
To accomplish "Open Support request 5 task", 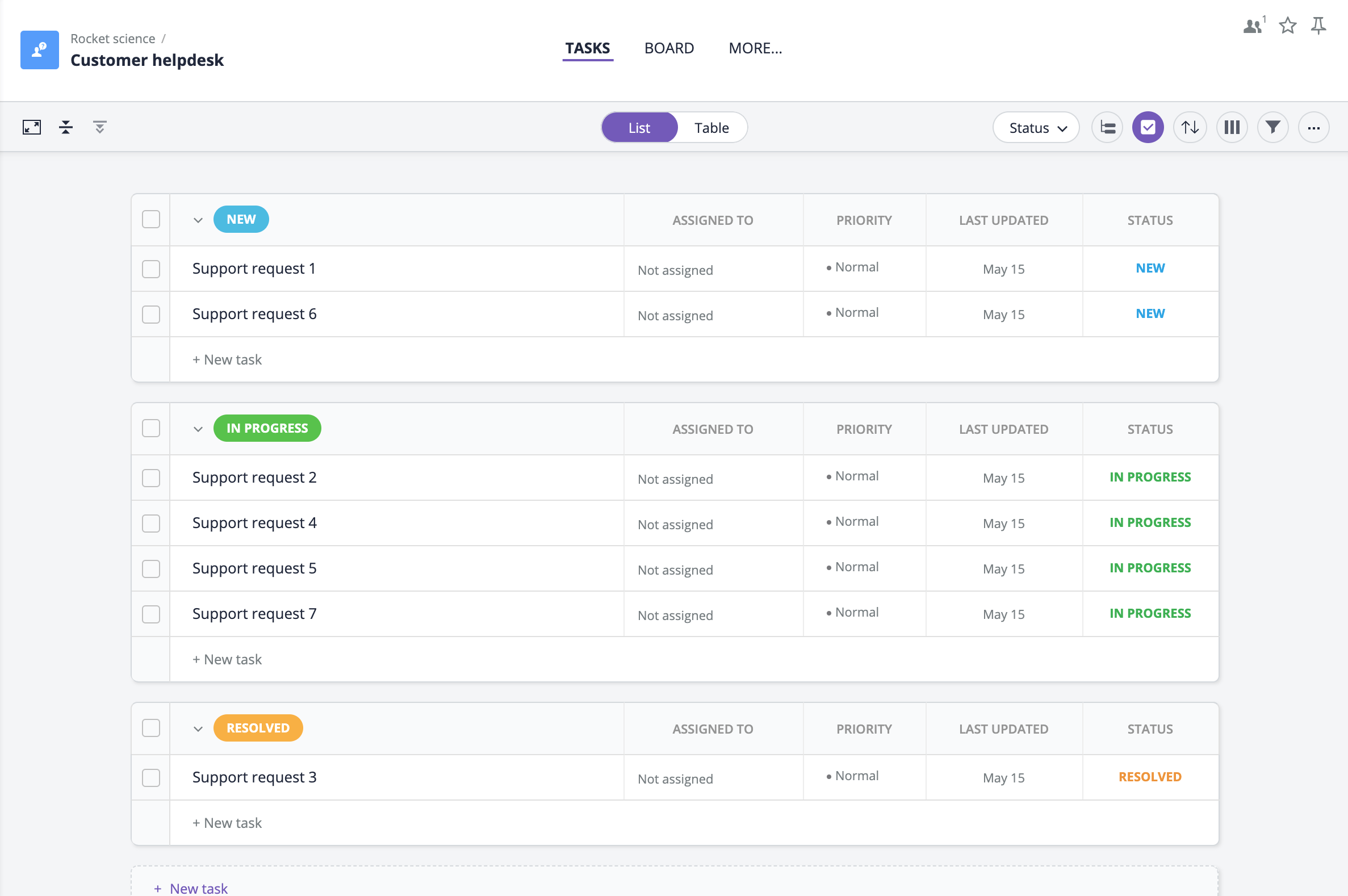I will pos(254,568).
